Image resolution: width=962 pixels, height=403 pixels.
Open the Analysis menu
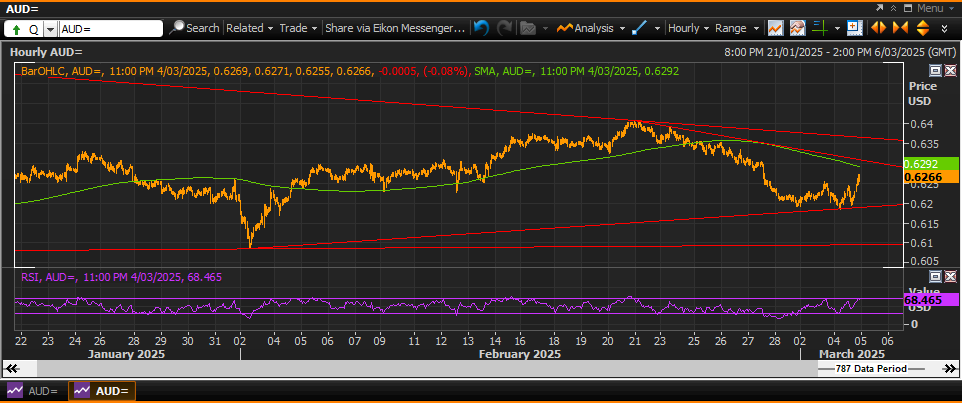pos(590,28)
